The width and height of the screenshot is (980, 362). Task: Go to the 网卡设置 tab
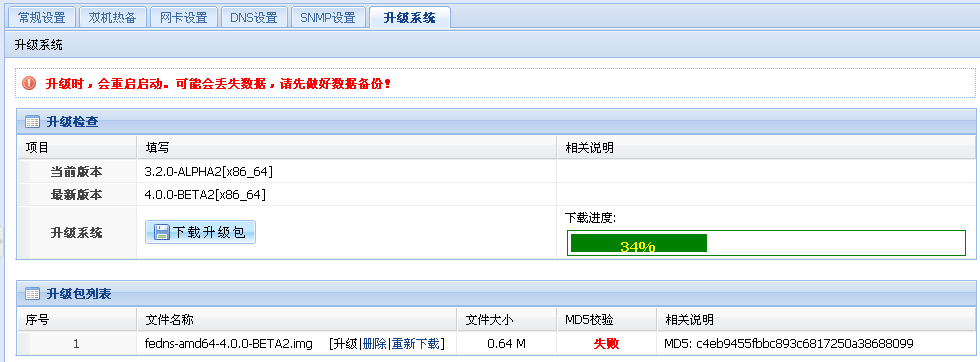click(183, 18)
